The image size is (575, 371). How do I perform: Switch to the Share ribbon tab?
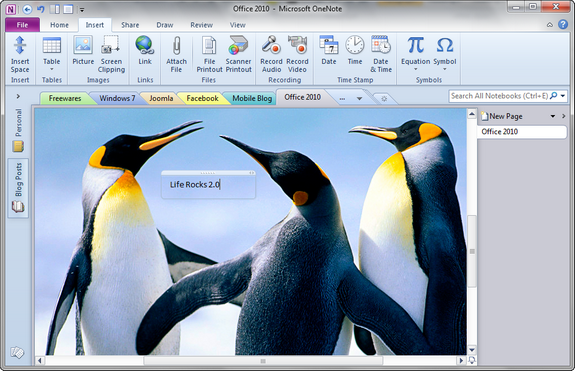tap(130, 25)
